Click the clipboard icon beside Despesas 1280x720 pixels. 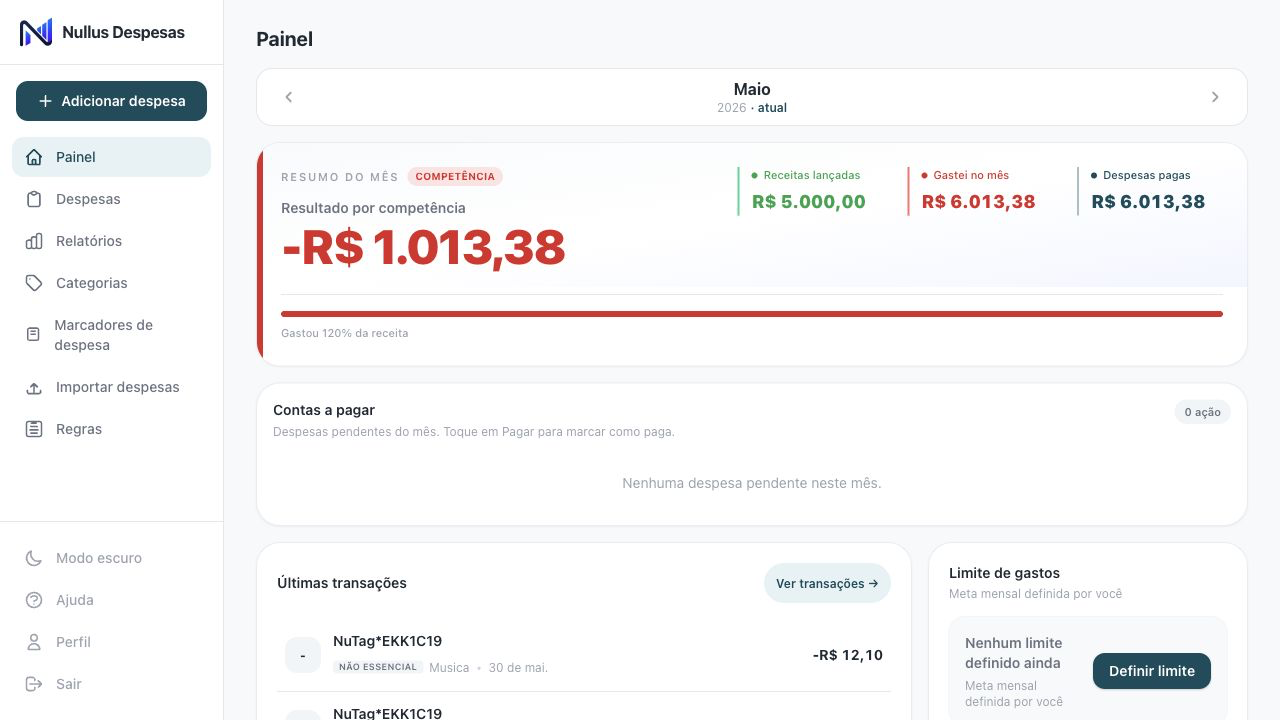coord(34,199)
